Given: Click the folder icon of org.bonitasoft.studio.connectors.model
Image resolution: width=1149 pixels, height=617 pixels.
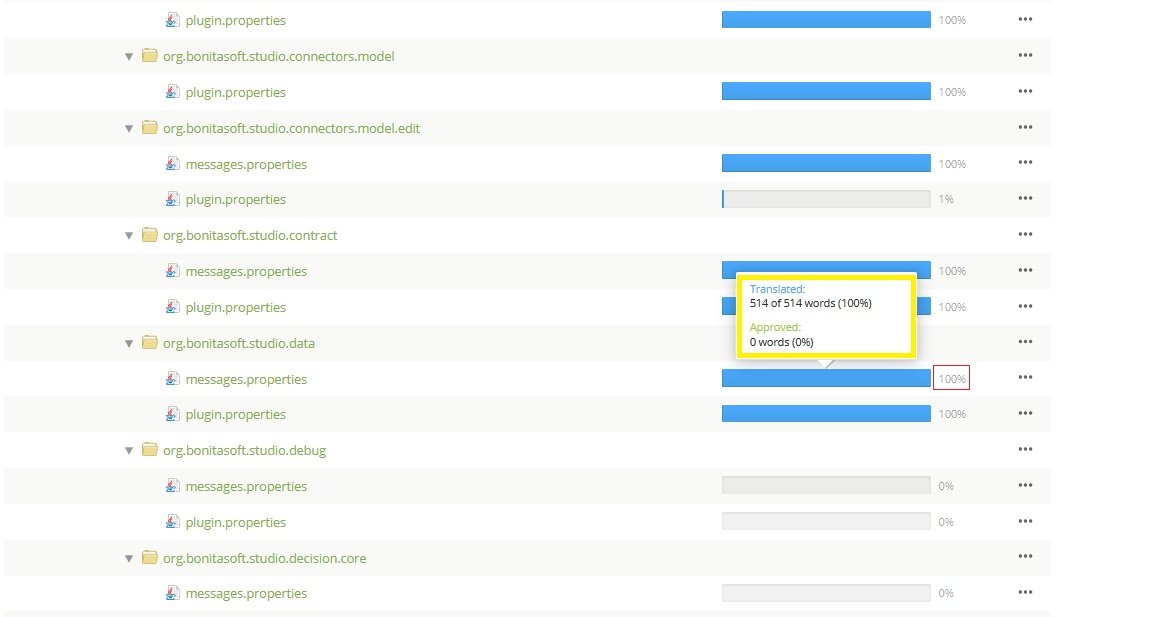Looking at the screenshot, I should pyautogui.click(x=149, y=56).
